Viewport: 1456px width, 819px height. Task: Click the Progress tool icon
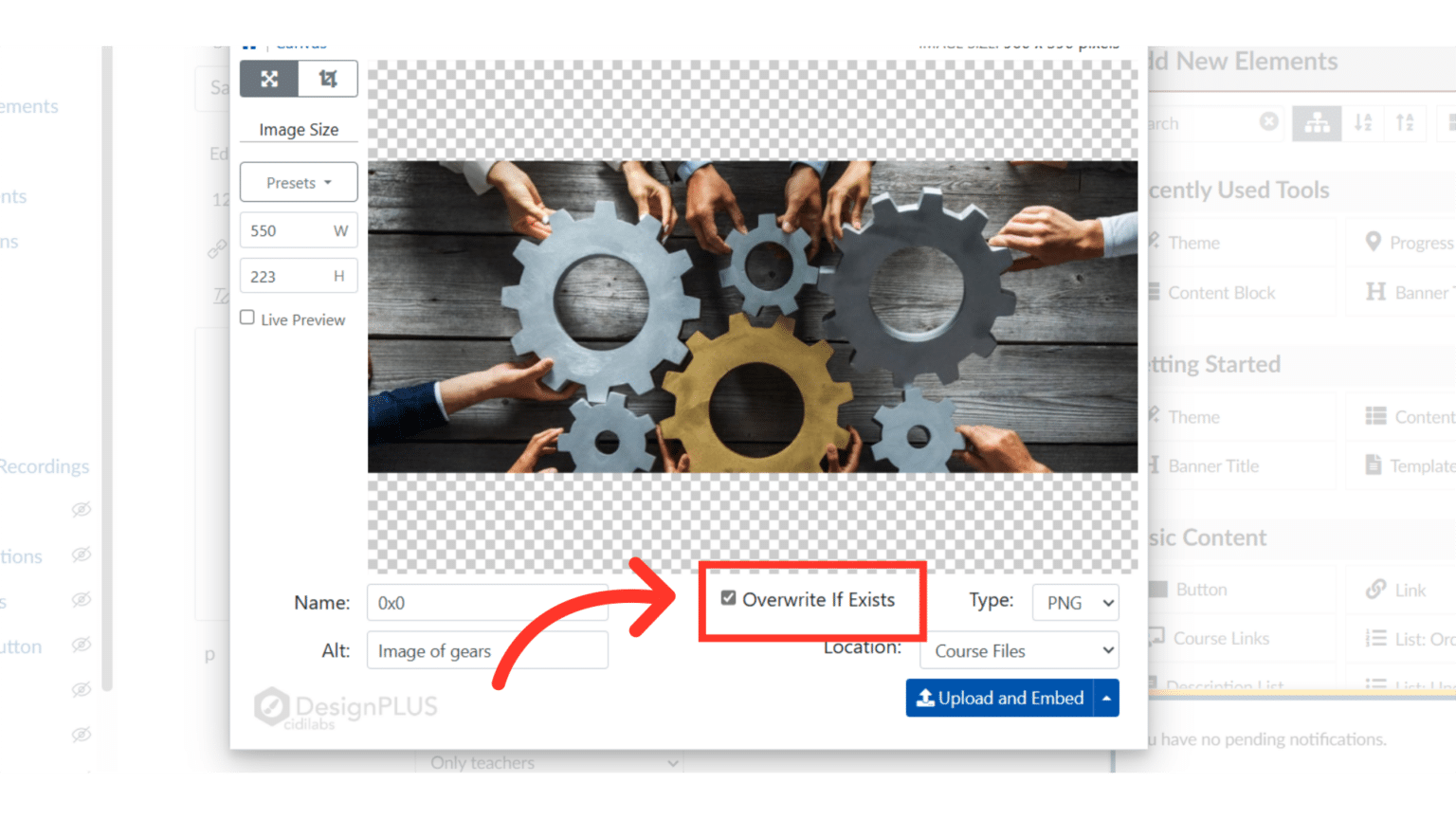1375,242
